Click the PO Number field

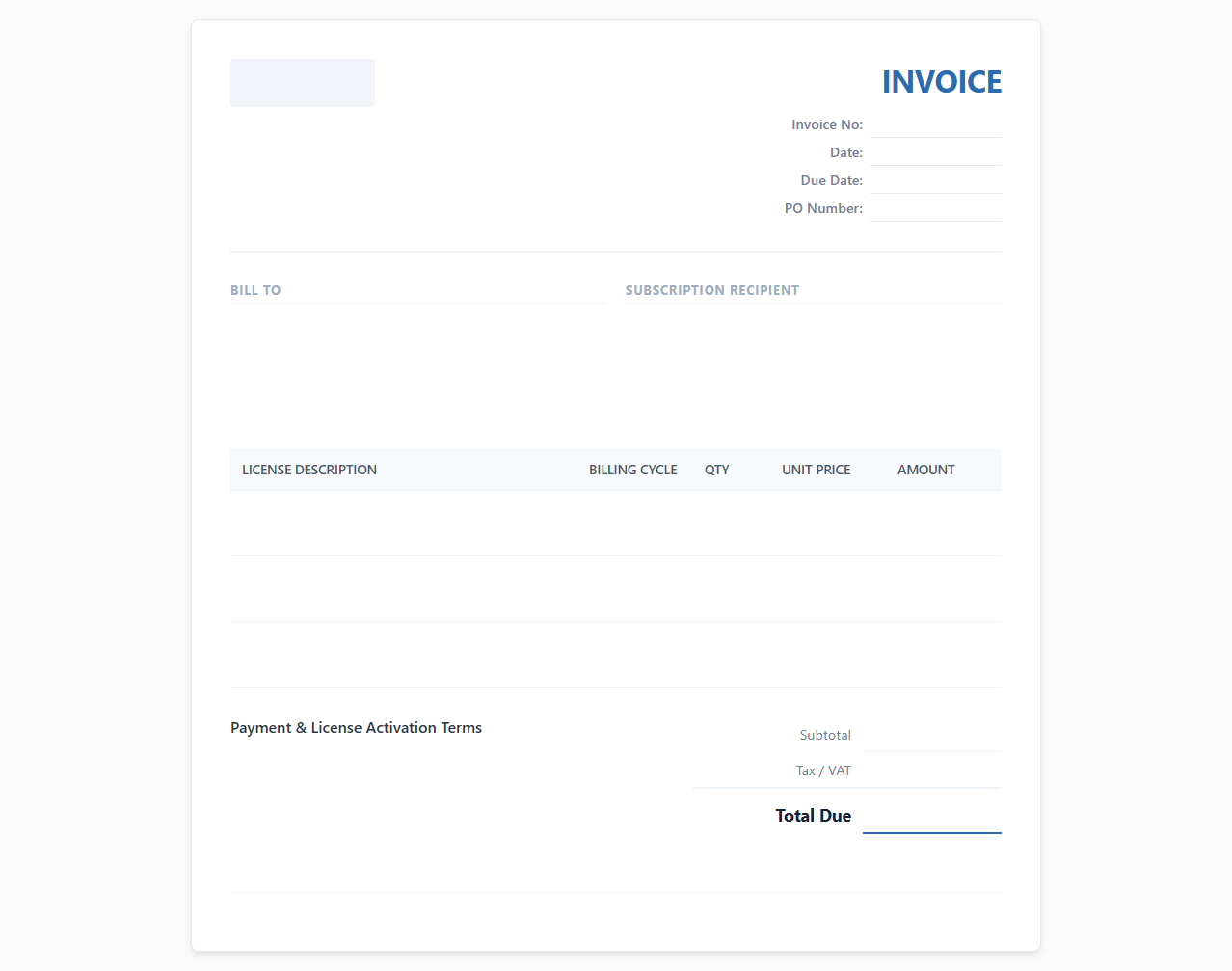click(936, 209)
